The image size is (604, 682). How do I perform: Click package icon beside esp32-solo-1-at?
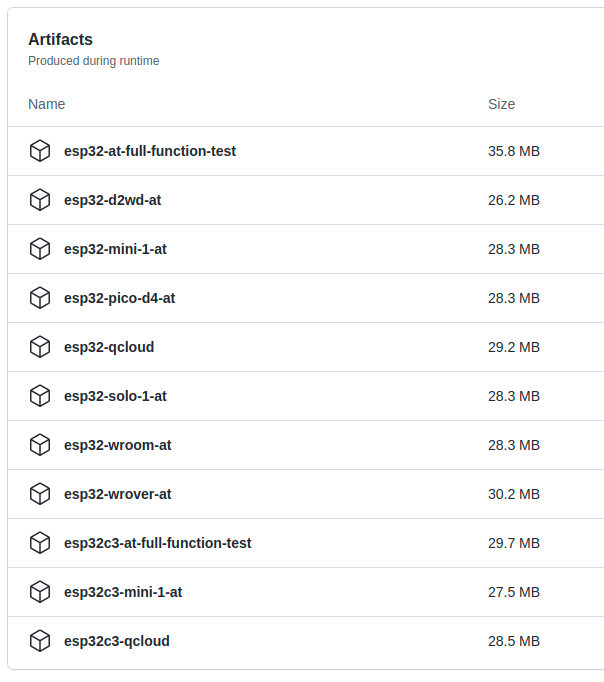pos(40,396)
